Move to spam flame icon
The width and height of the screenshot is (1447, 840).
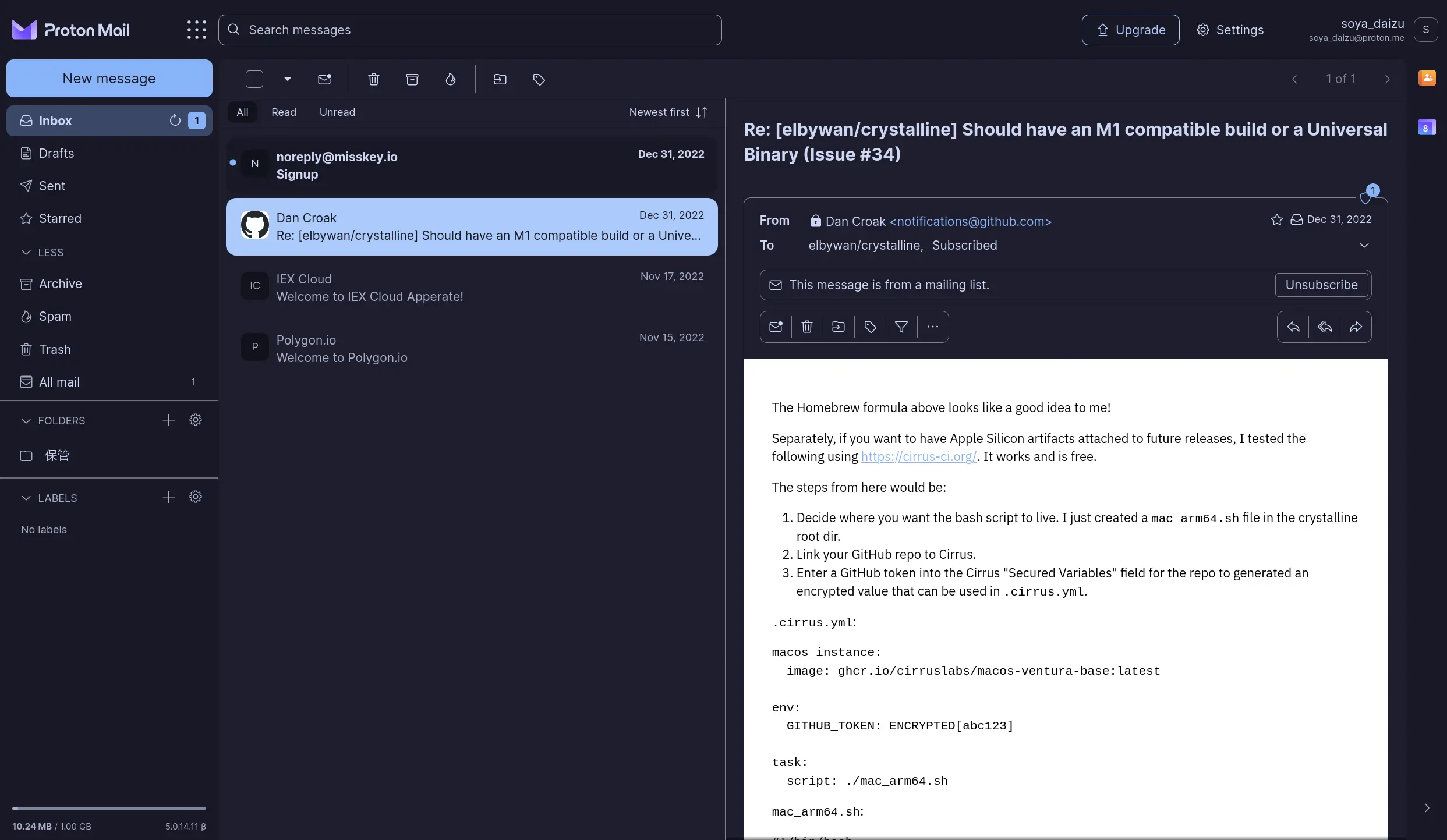tap(451, 79)
